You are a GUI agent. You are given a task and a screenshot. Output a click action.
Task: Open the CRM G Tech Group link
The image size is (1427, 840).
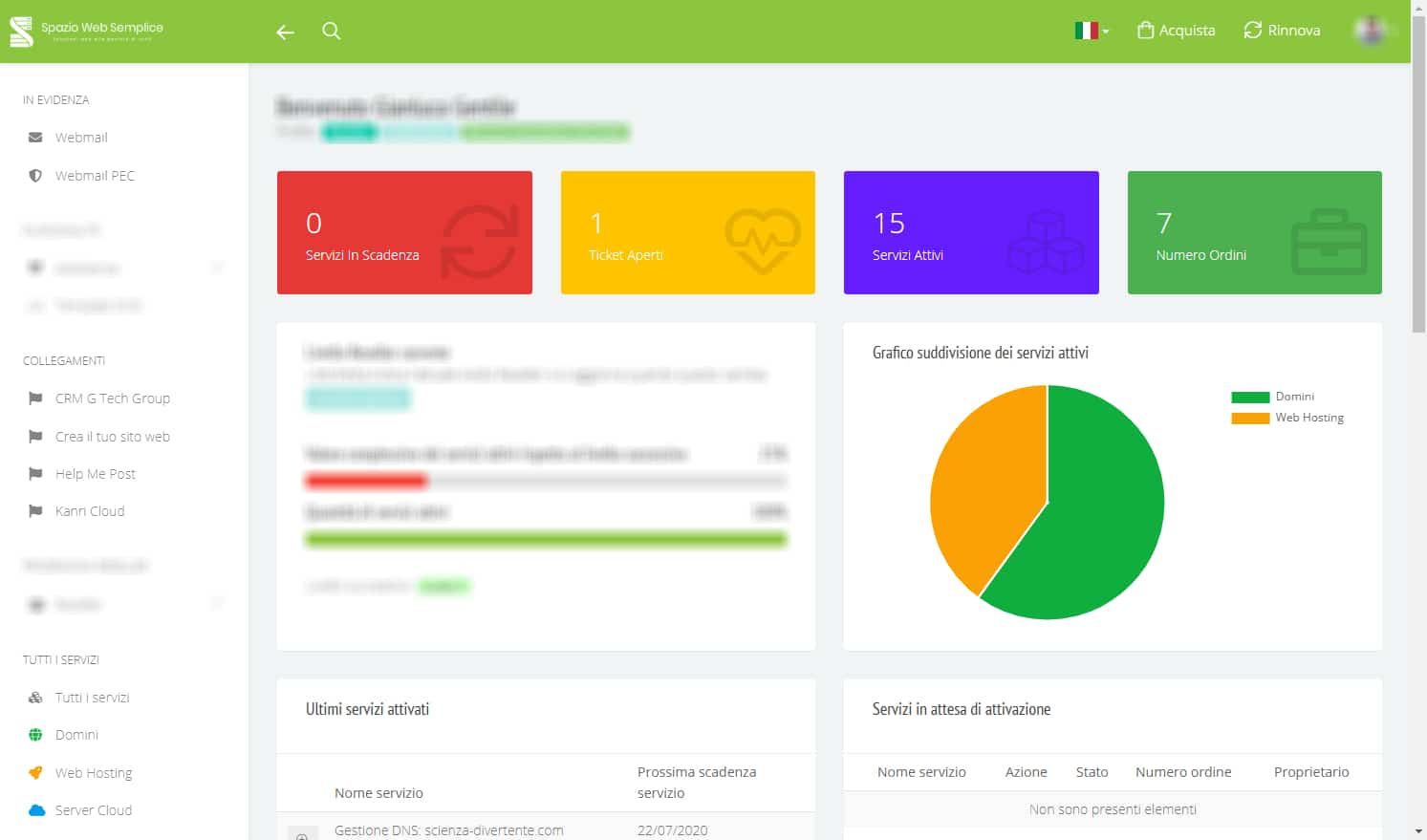[x=112, y=398]
